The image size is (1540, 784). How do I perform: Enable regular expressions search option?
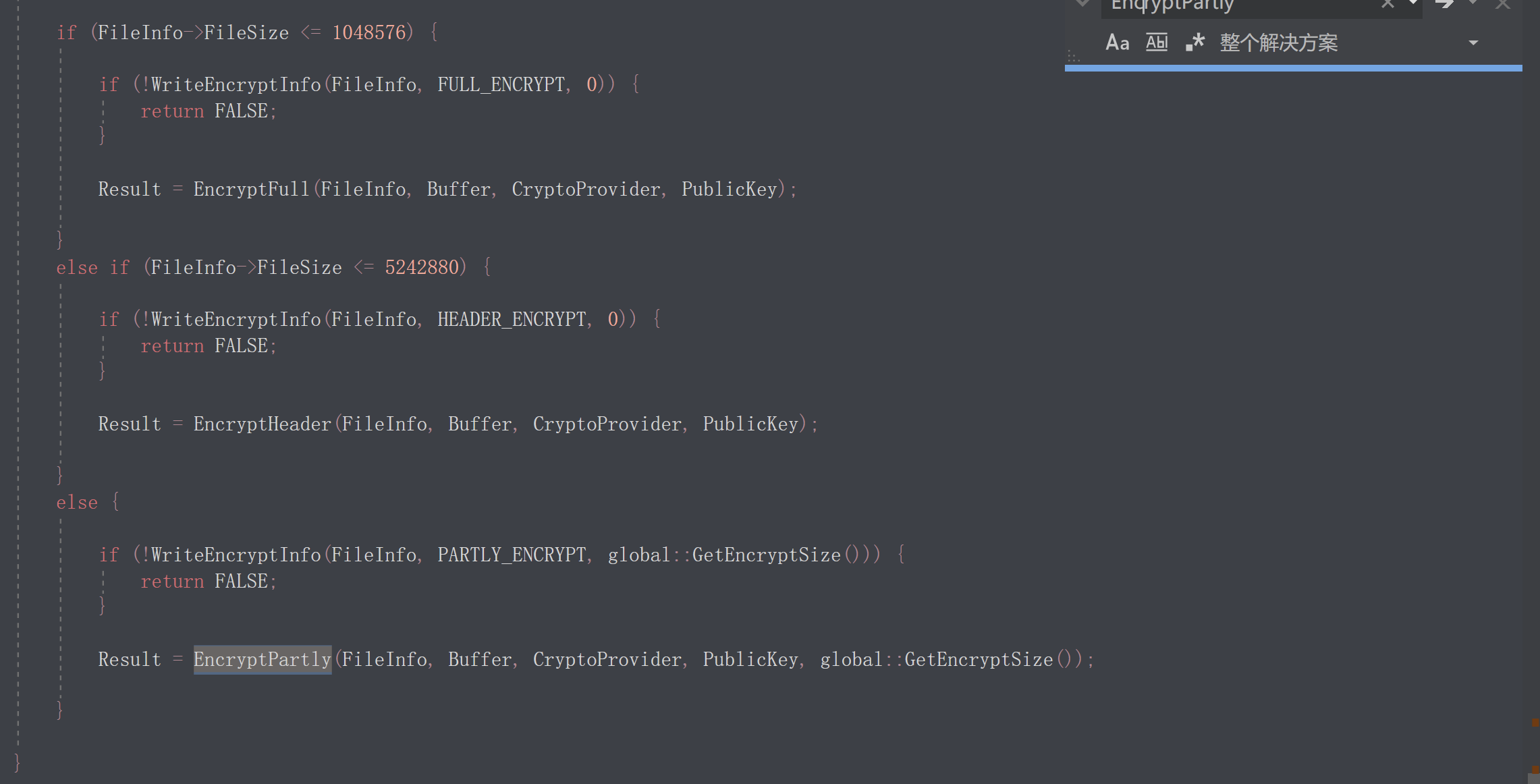(x=1195, y=43)
